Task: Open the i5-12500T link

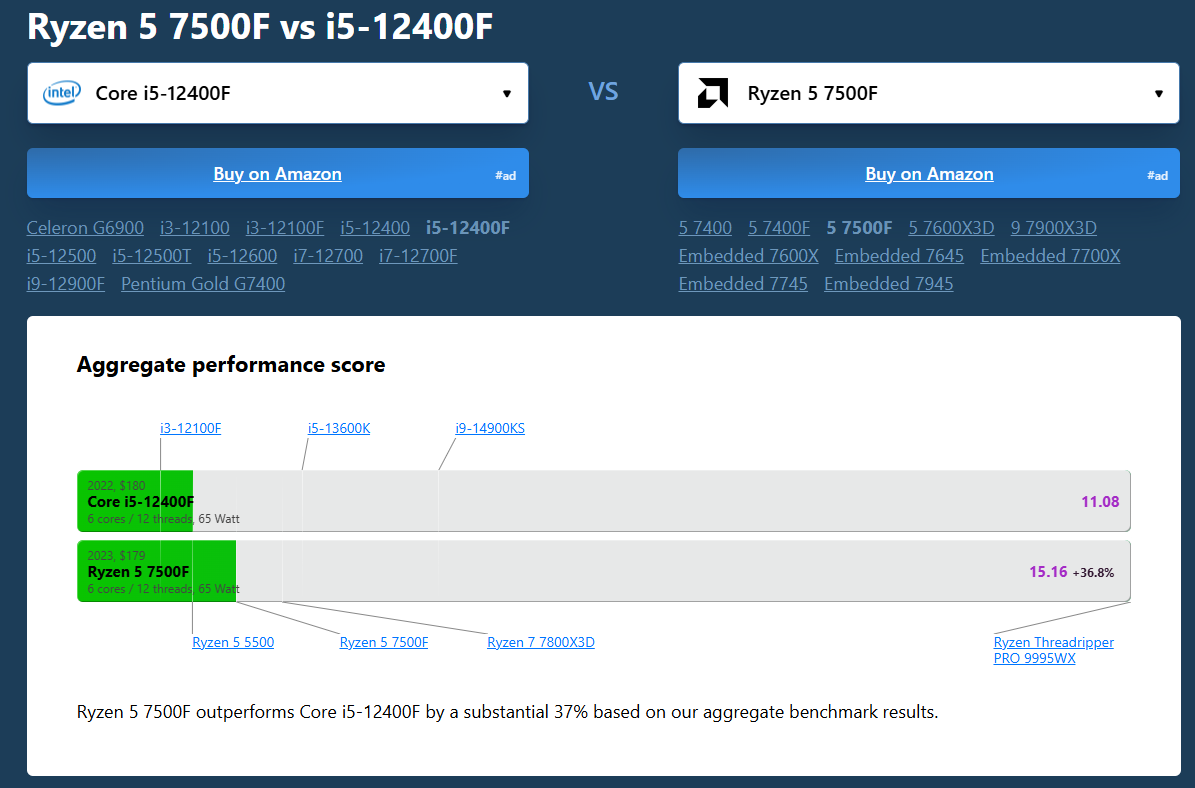Action: [x=152, y=256]
